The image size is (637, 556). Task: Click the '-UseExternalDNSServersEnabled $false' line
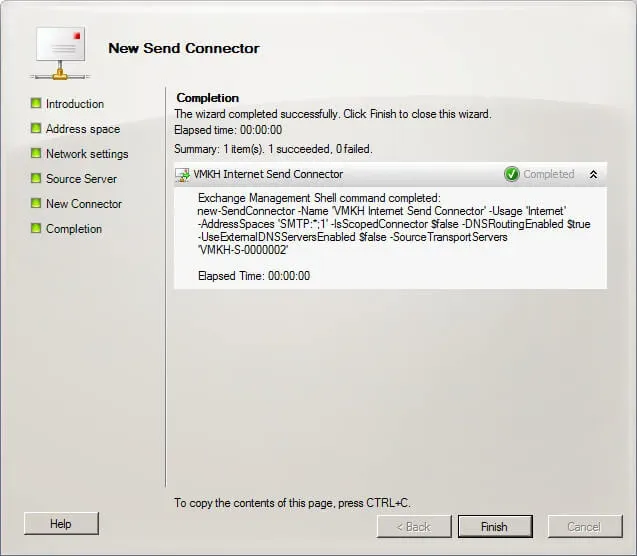point(352,237)
